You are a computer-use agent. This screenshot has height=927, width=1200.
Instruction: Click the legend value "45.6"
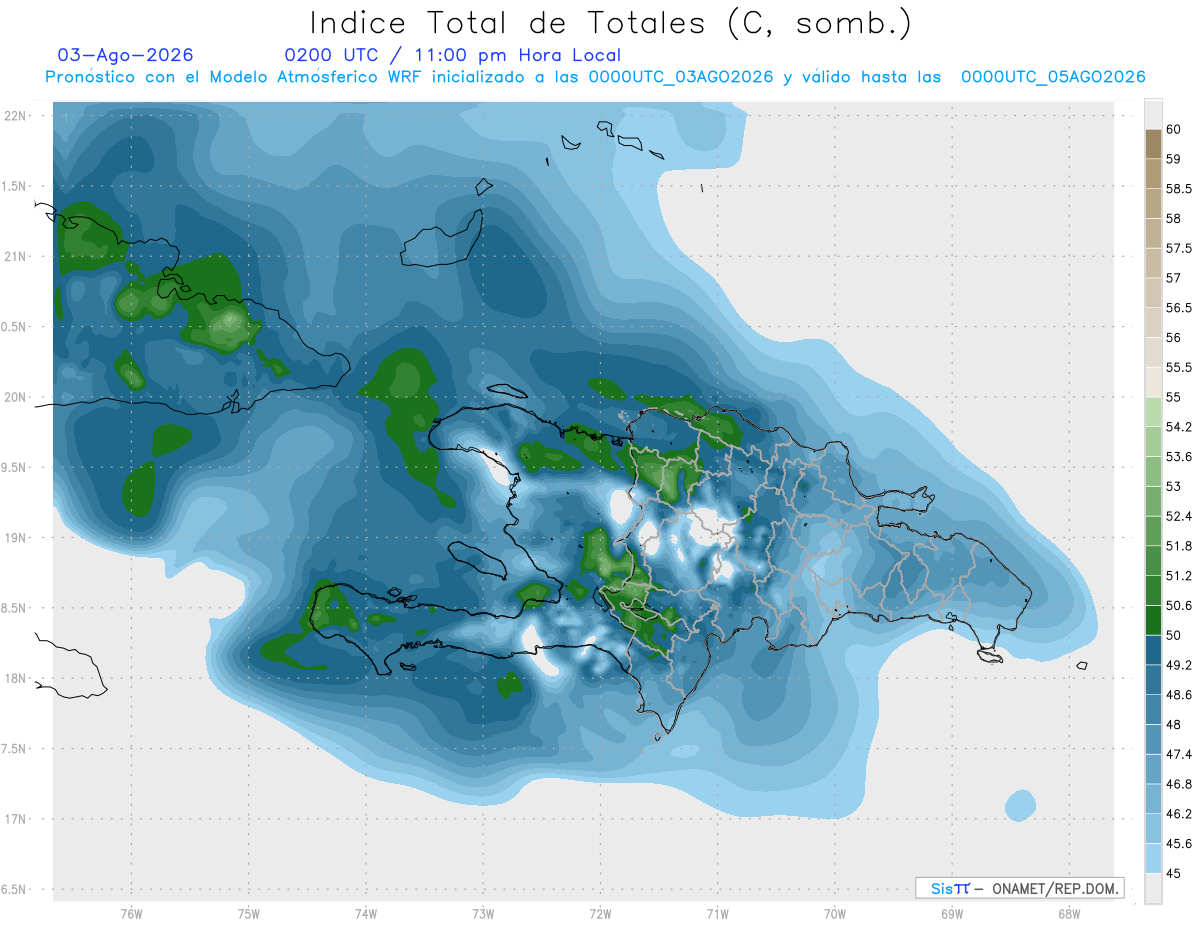pyautogui.click(x=1178, y=844)
